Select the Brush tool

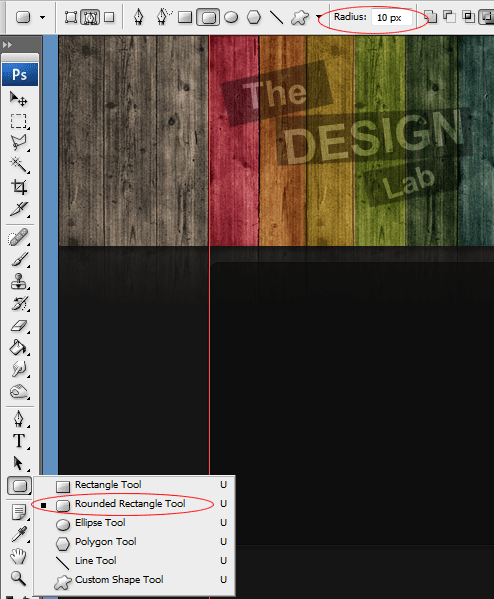[19, 259]
